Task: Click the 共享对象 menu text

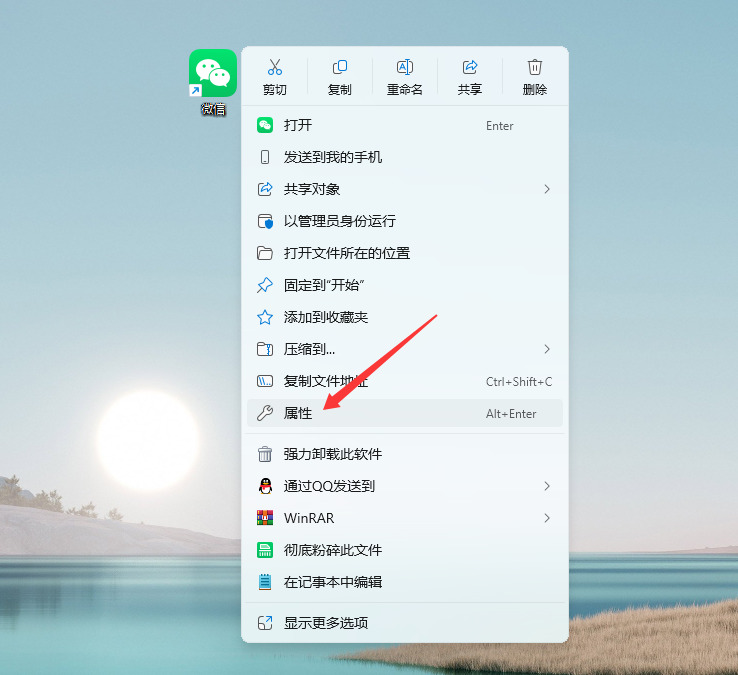Action: [312, 189]
